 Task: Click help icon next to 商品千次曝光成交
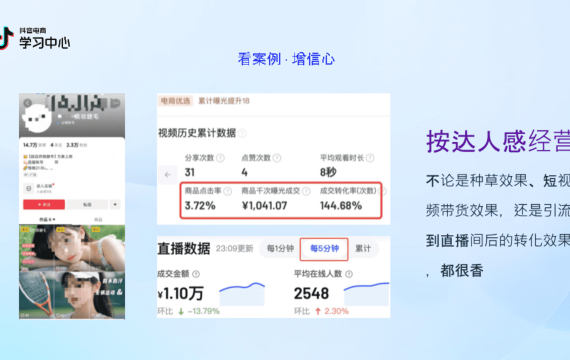pyautogui.click(x=306, y=191)
